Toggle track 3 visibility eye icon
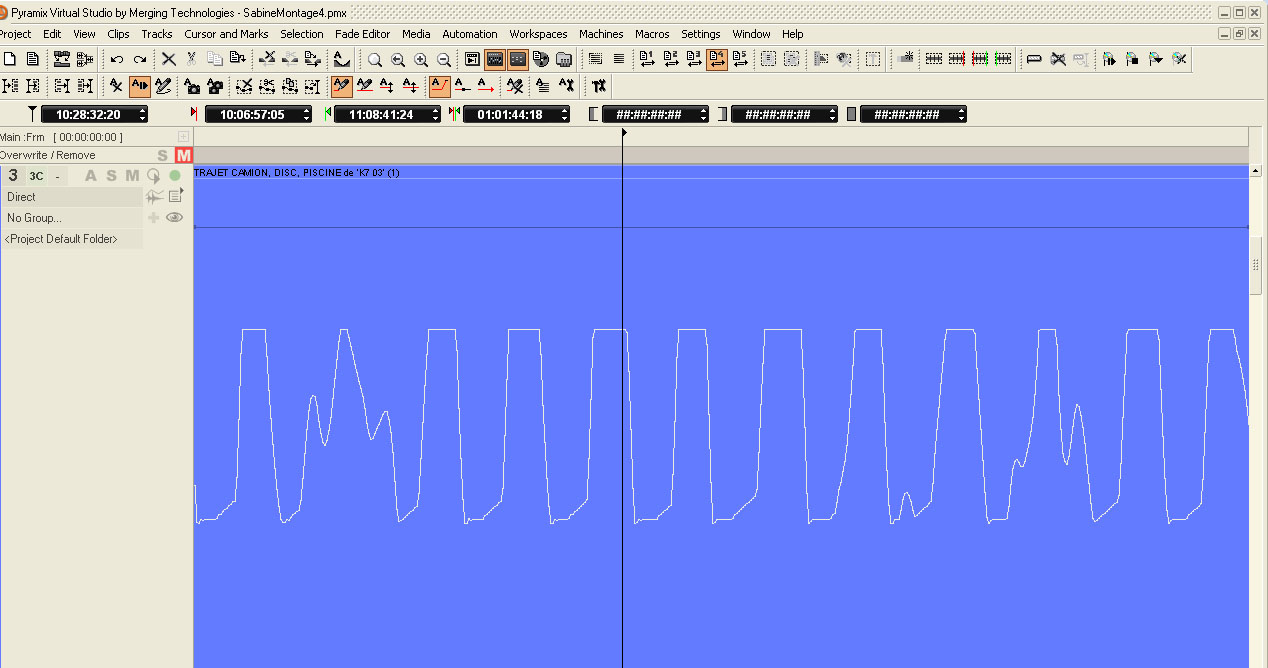 pyautogui.click(x=175, y=217)
